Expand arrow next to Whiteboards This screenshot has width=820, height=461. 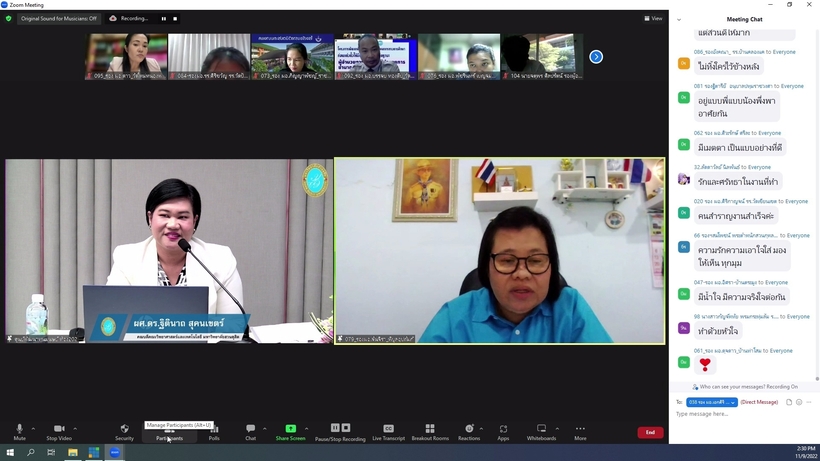(x=557, y=429)
